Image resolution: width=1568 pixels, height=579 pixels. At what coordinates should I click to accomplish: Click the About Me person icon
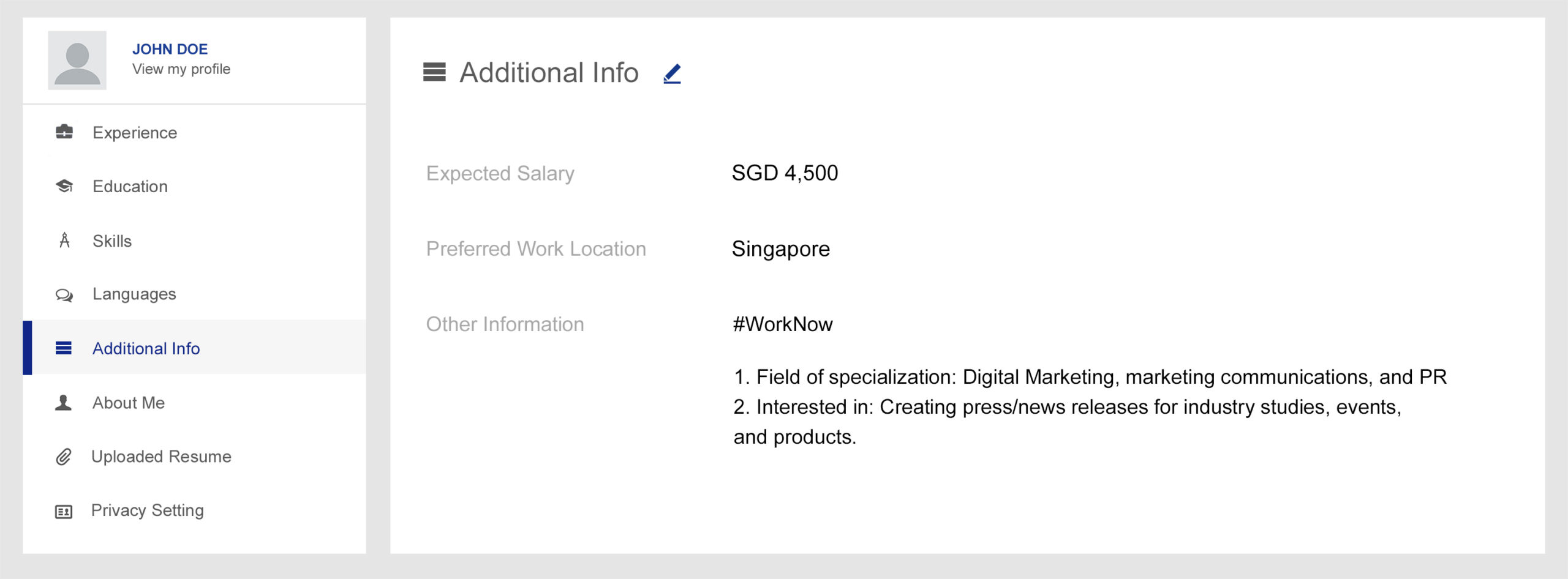pyautogui.click(x=64, y=402)
